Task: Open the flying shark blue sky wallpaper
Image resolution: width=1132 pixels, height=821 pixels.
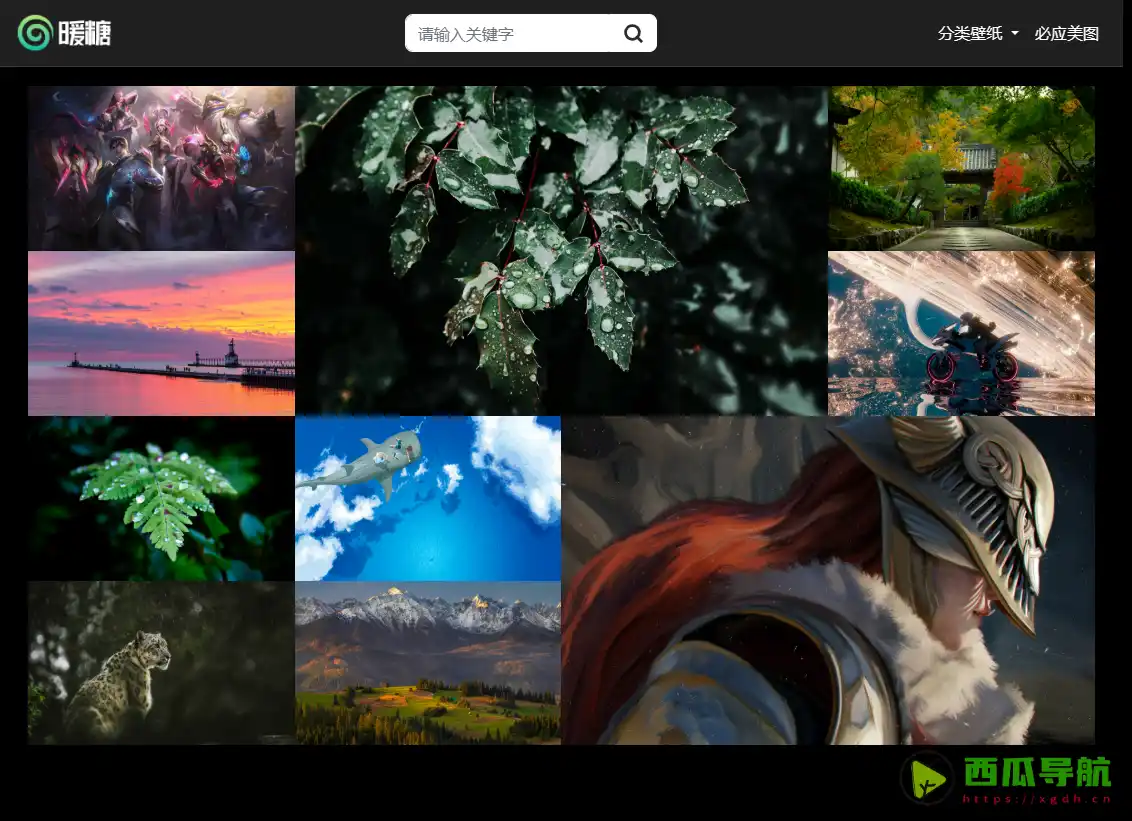Action: pos(428,498)
